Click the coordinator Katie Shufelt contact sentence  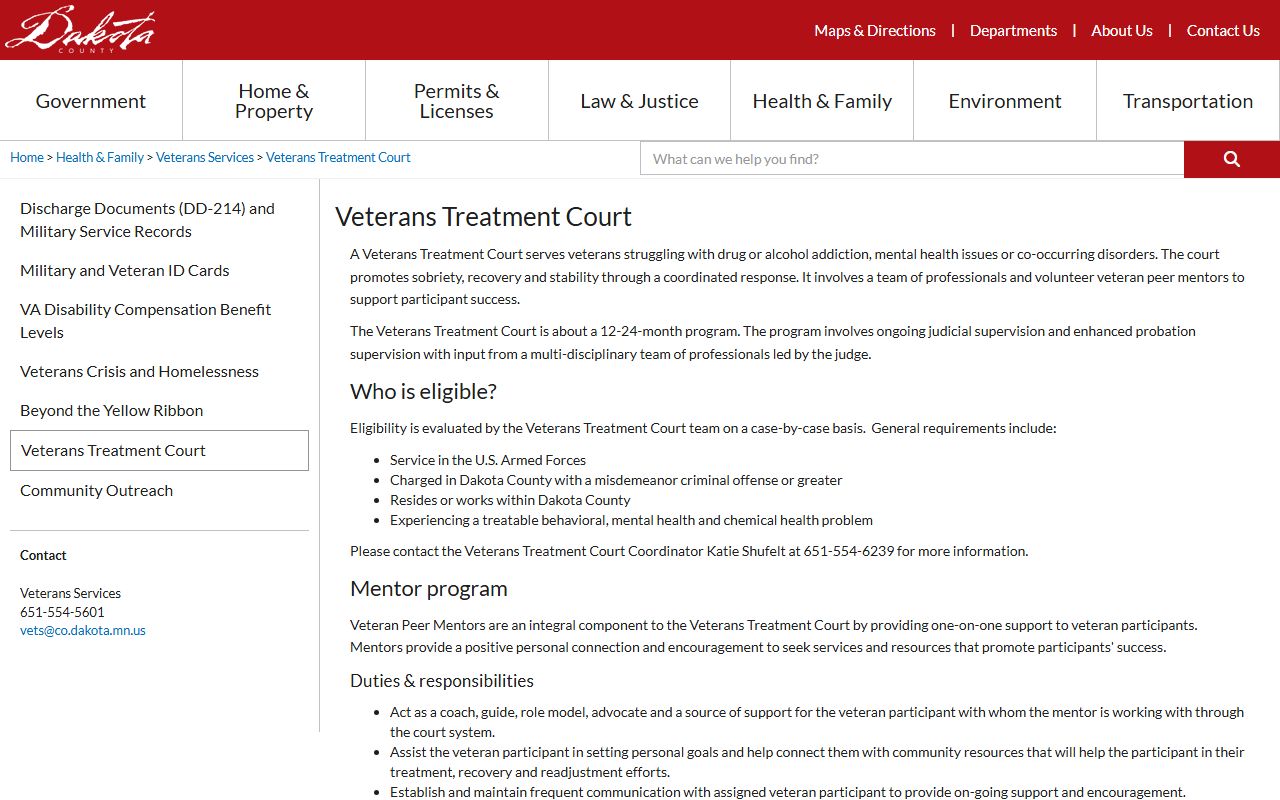(689, 551)
